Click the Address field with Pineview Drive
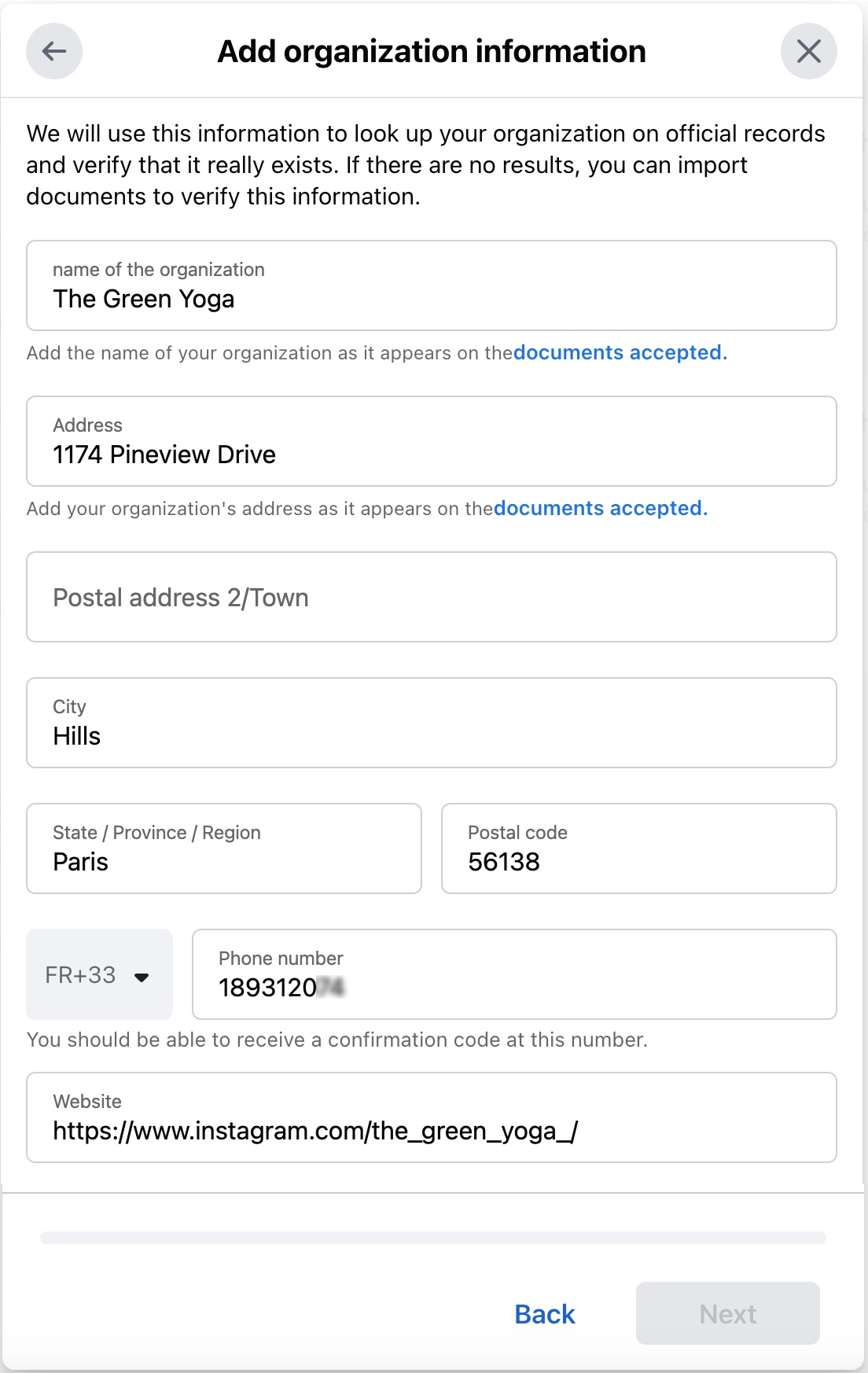The image size is (868, 1373). [x=431, y=442]
